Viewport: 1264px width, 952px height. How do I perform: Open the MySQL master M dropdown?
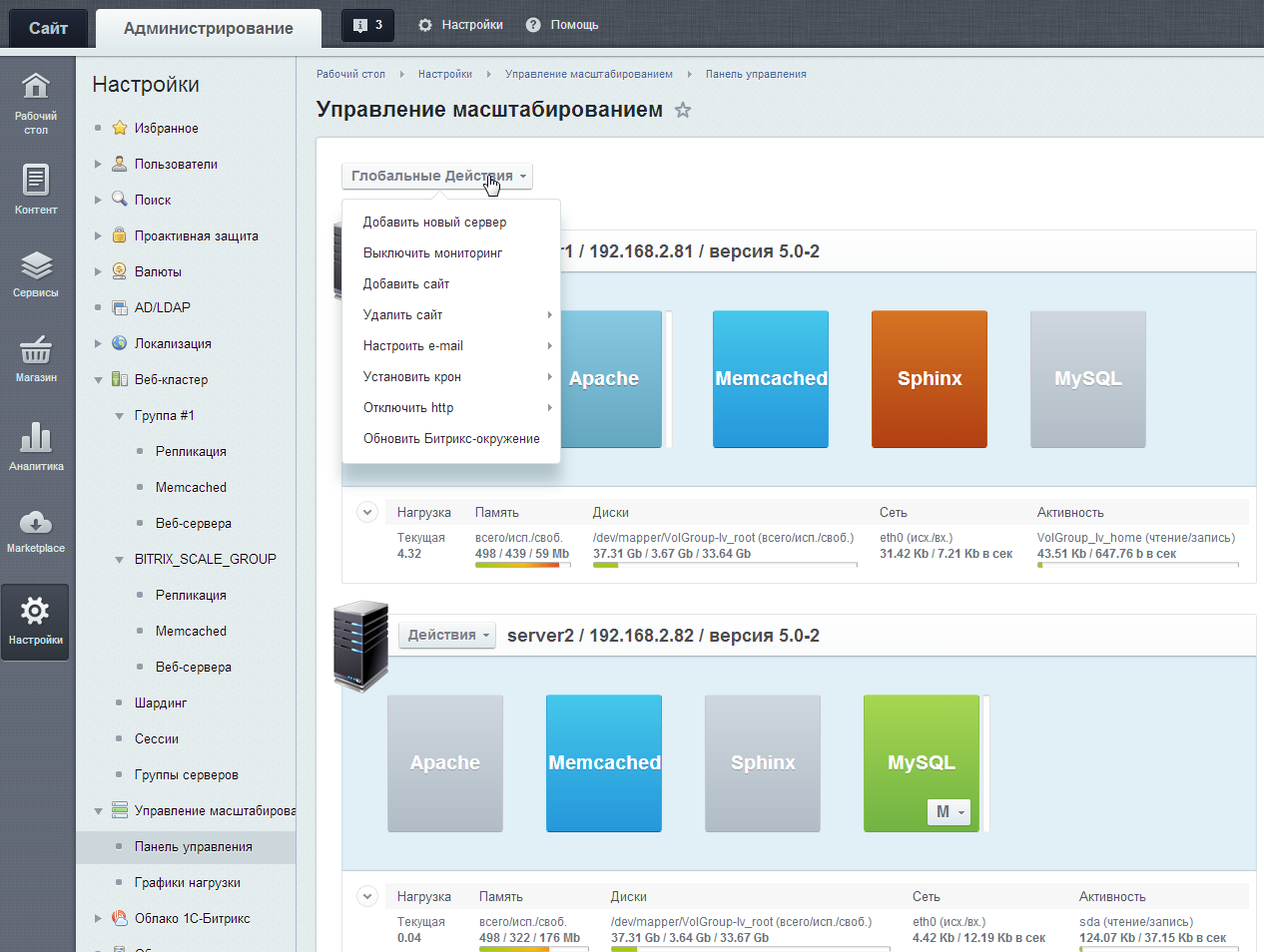pos(948,812)
